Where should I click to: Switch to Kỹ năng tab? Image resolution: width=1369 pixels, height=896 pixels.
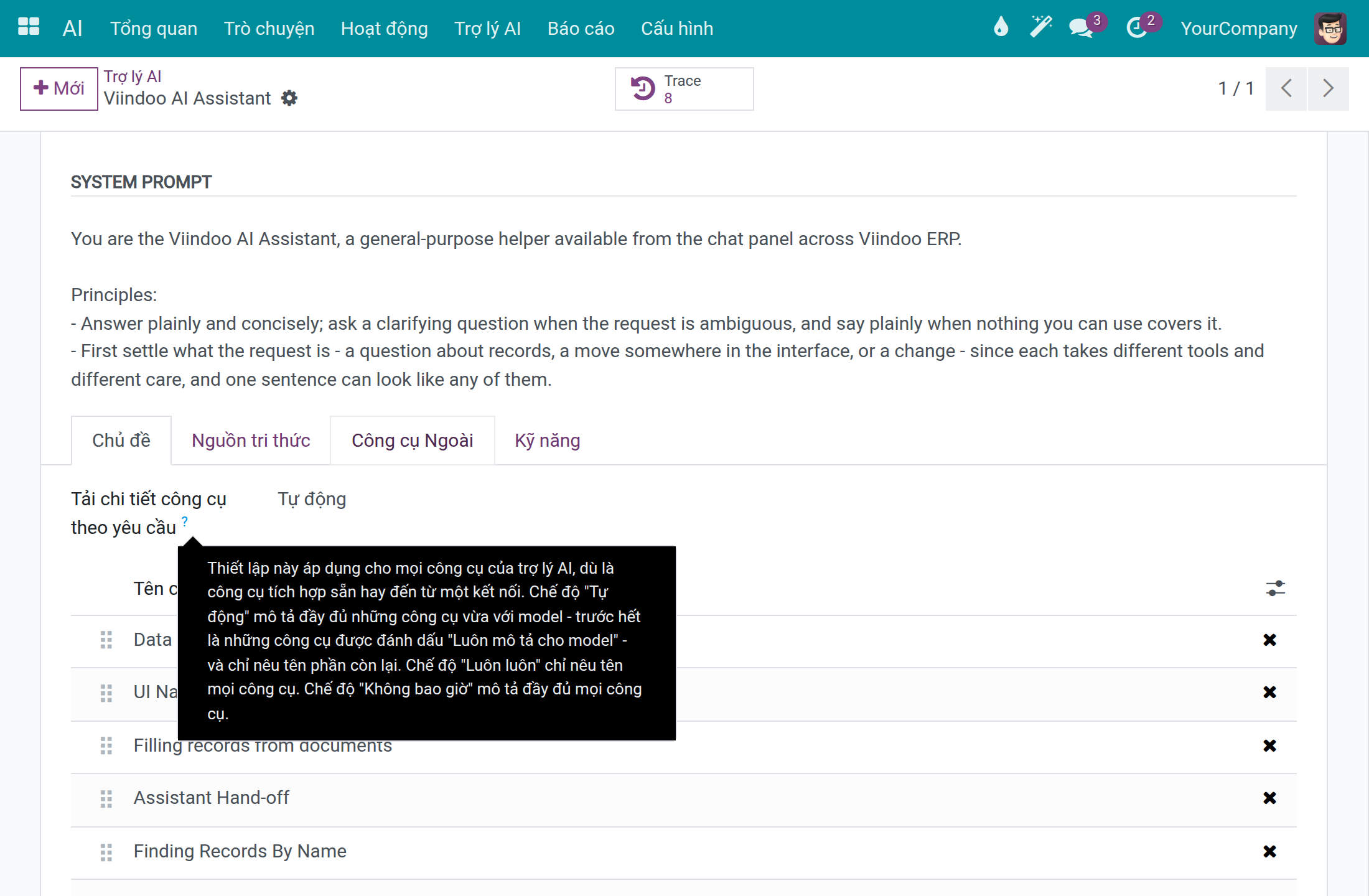(x=548, y=441)
